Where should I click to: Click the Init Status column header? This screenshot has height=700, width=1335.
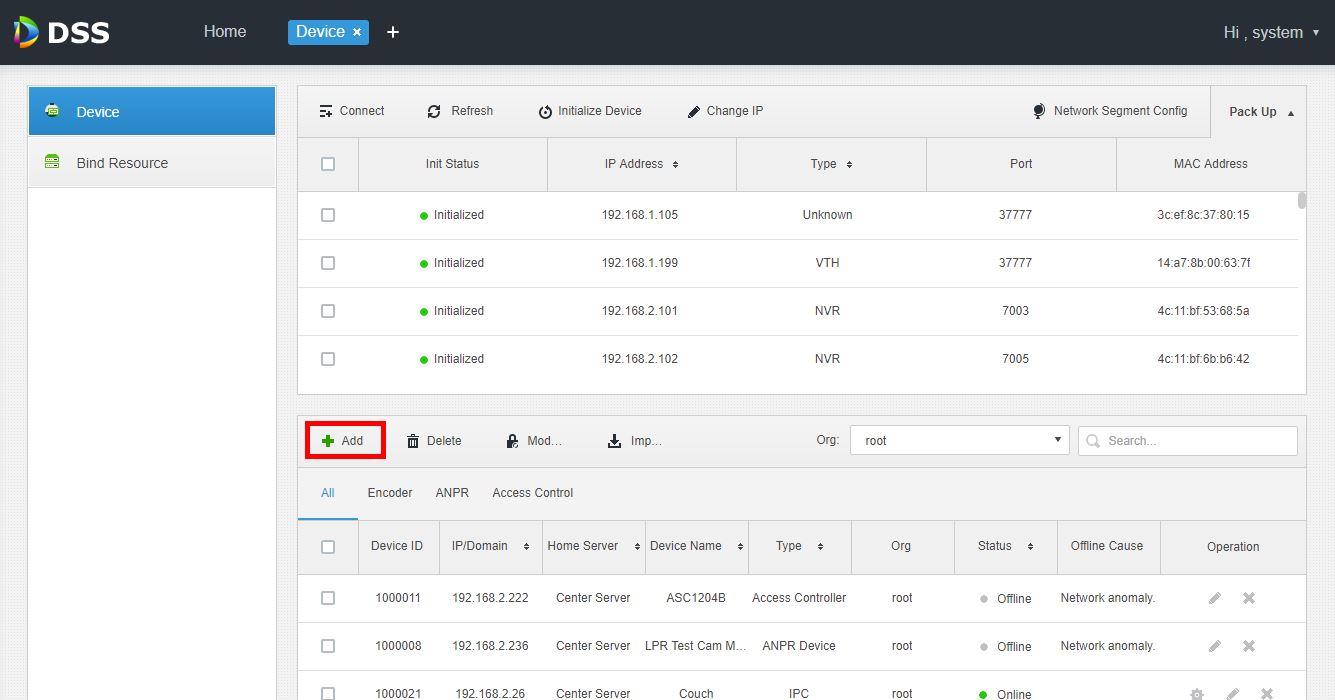[452, 164]
